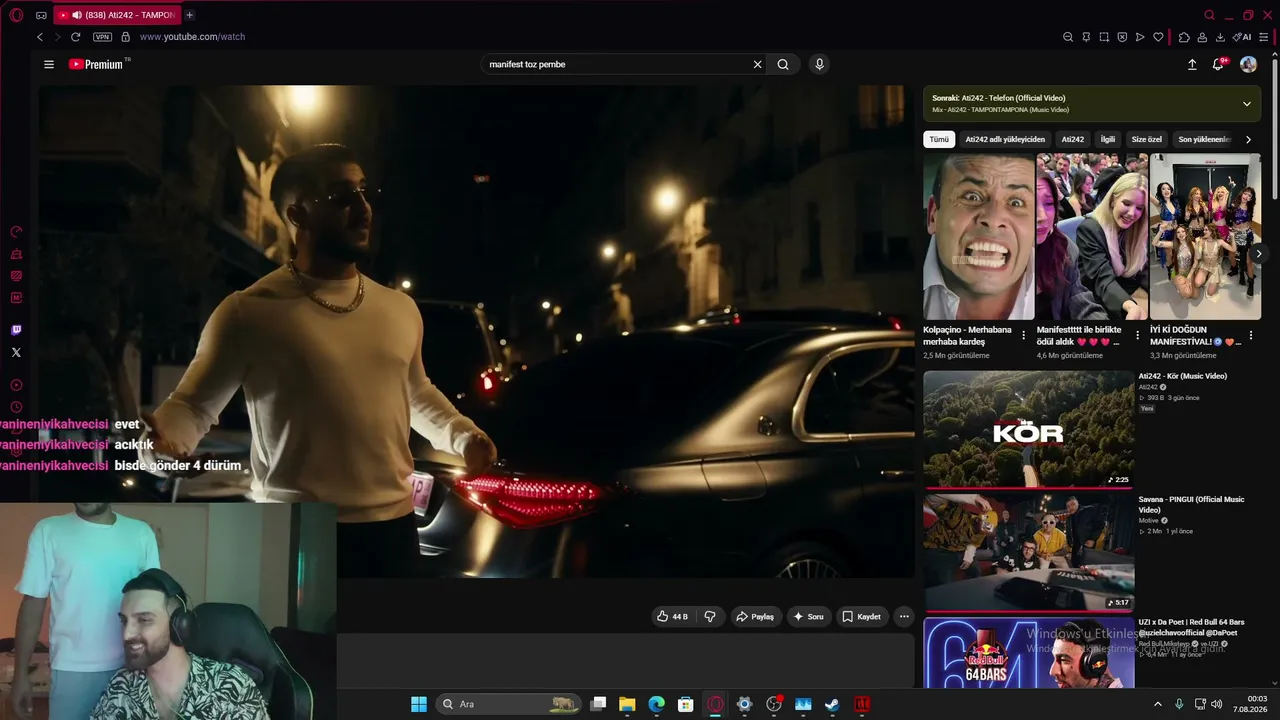Open Savana - PINGUI video thumbnail
Image resolution: width=1280 pixels, height=720 pixels.
(x=1028, y=552)
